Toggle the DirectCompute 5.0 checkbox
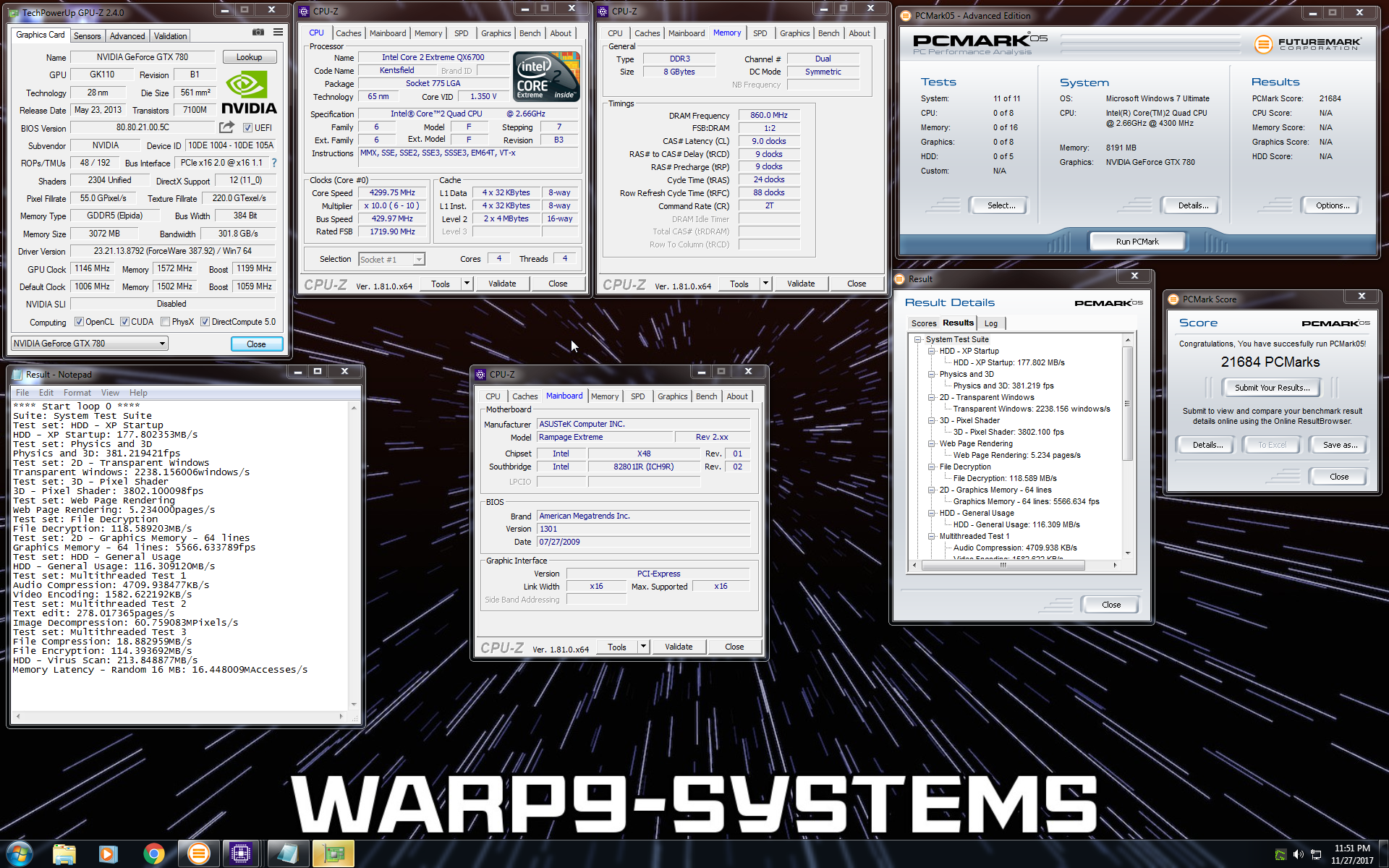1389x868 pixels. click(x=205, y=322)
